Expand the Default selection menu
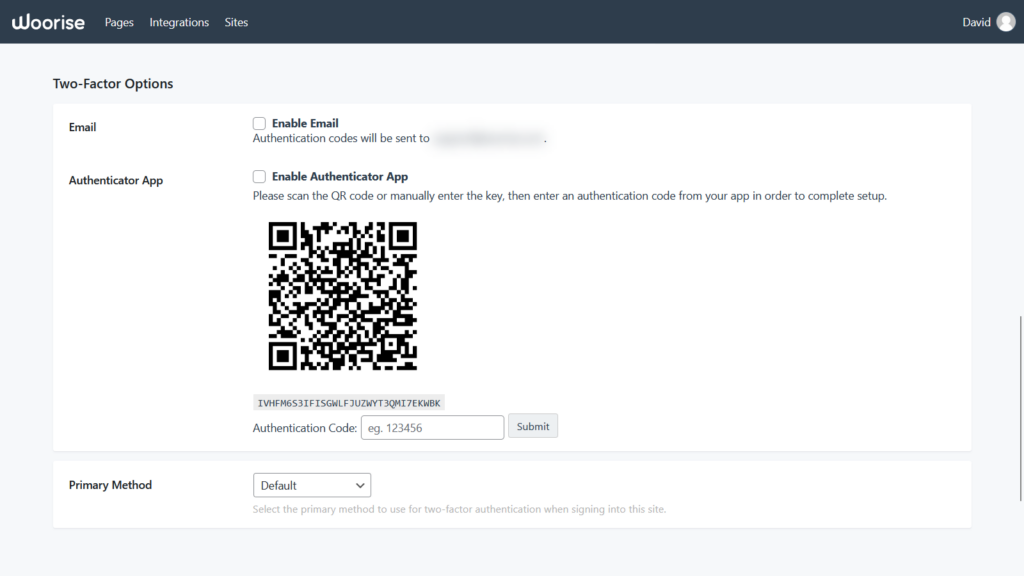 coord(311,484)
